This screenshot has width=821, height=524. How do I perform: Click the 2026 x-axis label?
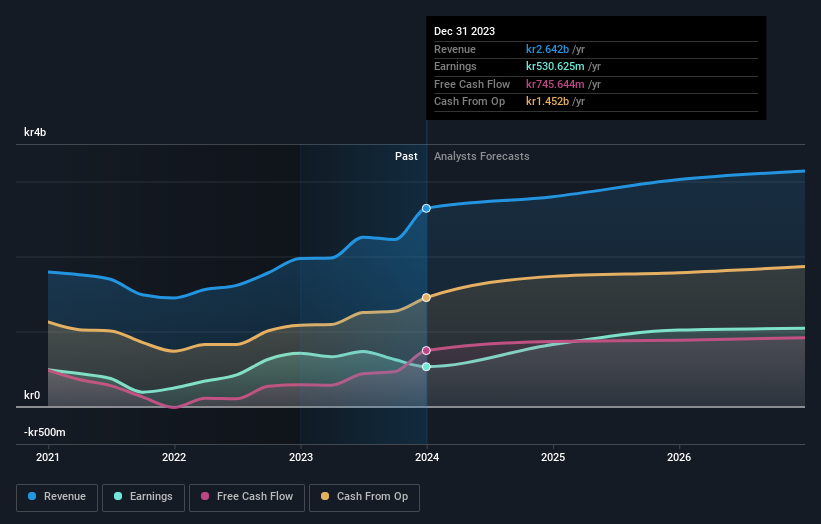pos(679,457)
